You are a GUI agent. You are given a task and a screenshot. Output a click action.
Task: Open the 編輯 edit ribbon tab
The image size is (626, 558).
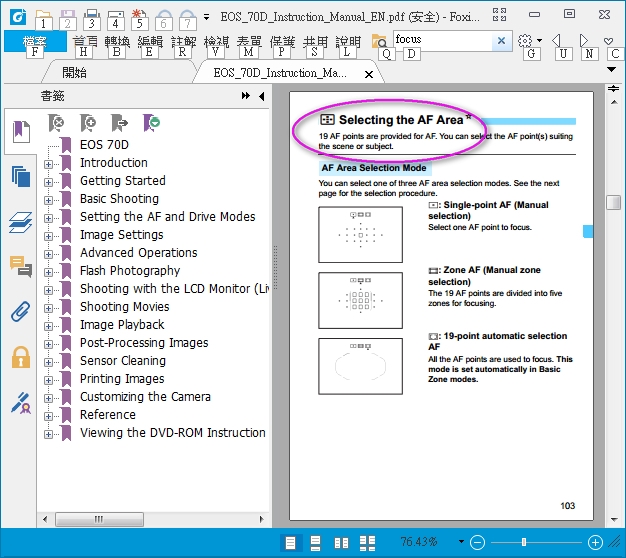(x=150, y=41)
